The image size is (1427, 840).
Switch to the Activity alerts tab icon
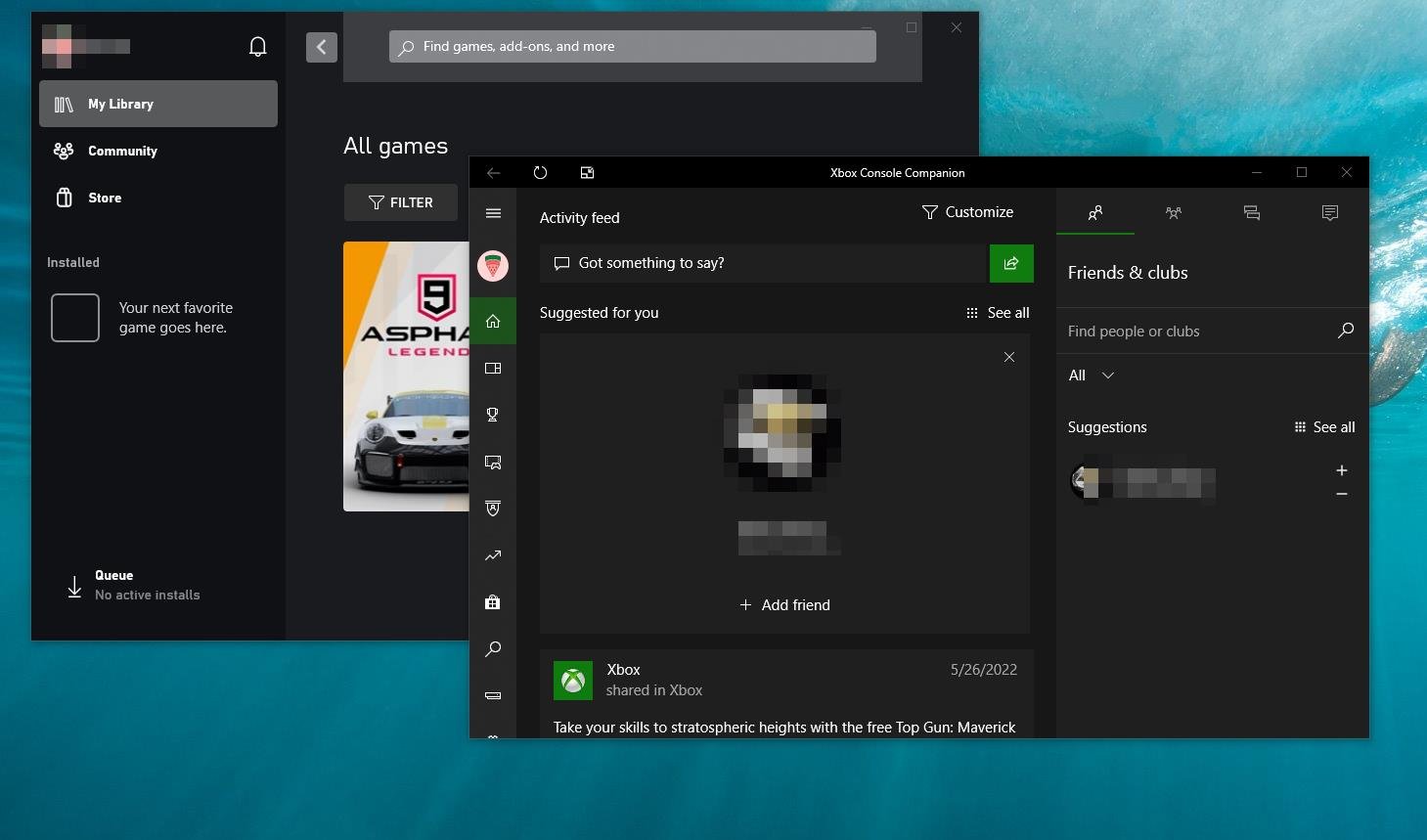pos(1330,212)
